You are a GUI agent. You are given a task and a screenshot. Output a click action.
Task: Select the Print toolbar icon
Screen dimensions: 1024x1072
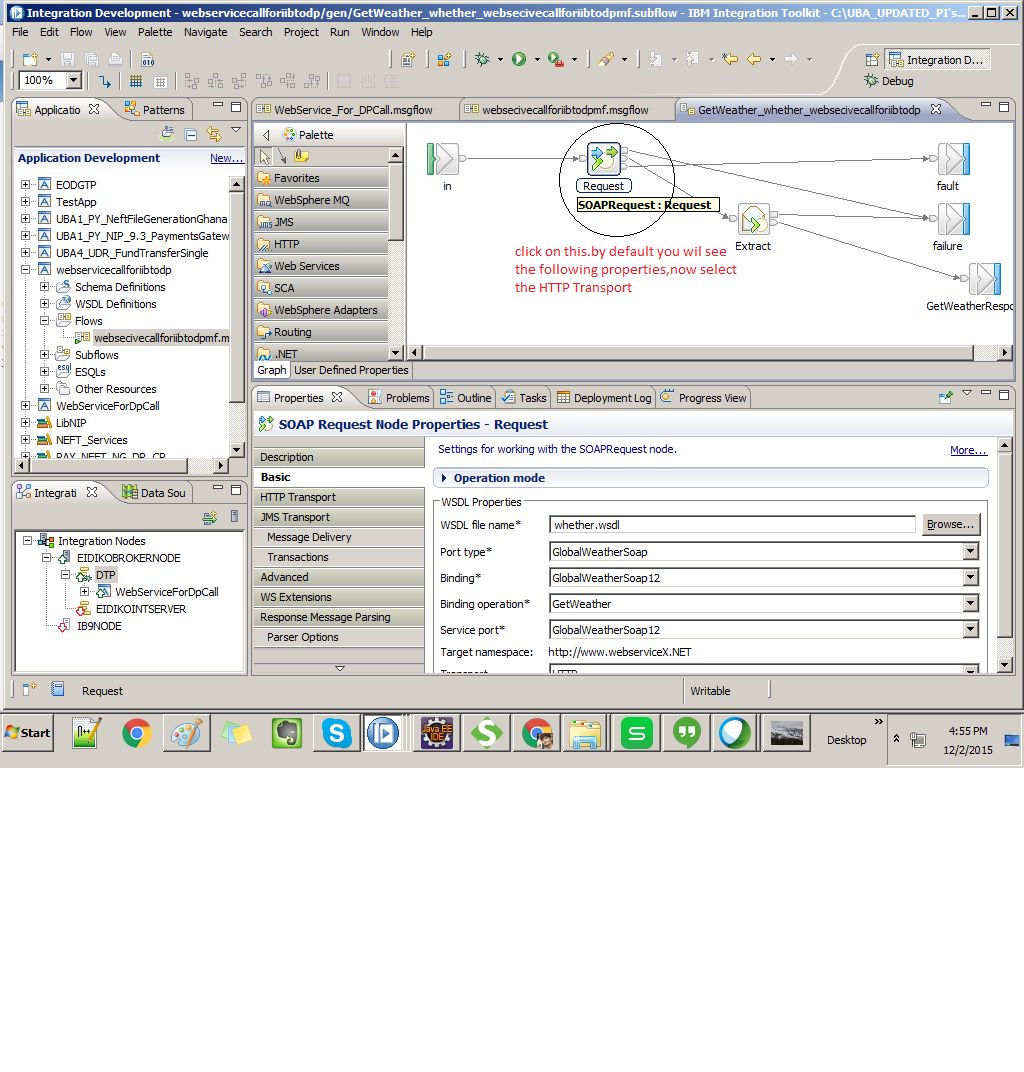tap(116, 58)
